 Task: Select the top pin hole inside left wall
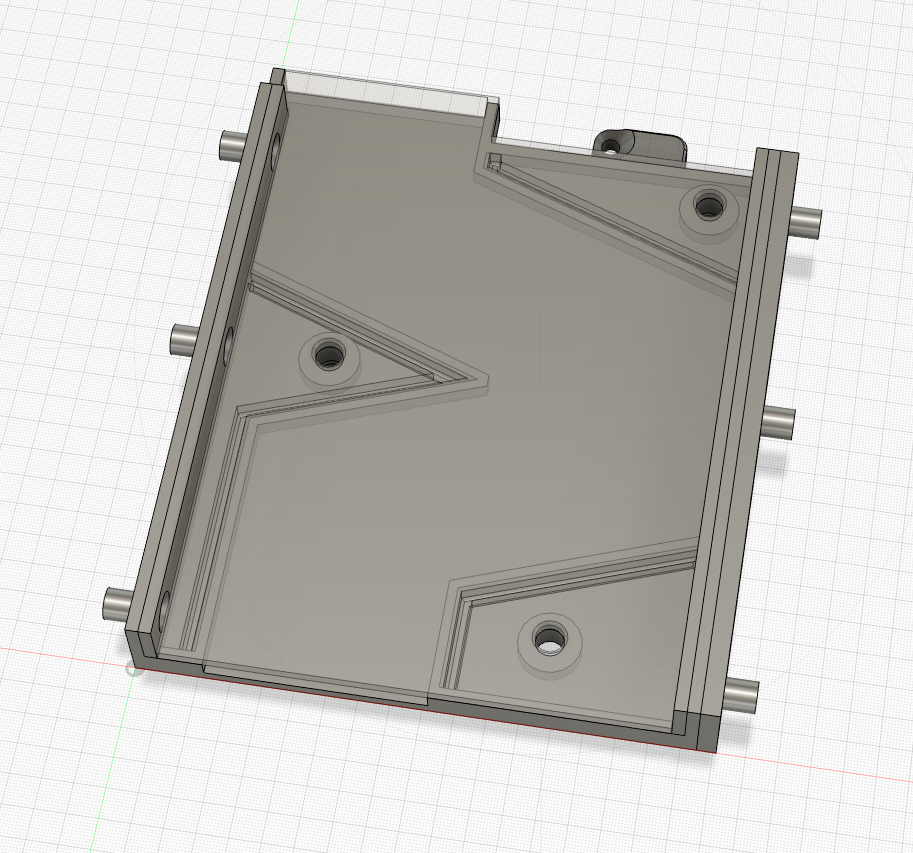tap(275, 151)
